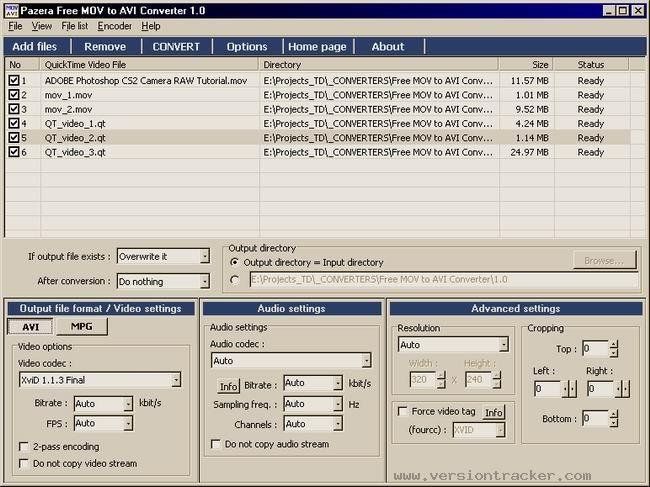Open the File menu

(x=15, y=26)
